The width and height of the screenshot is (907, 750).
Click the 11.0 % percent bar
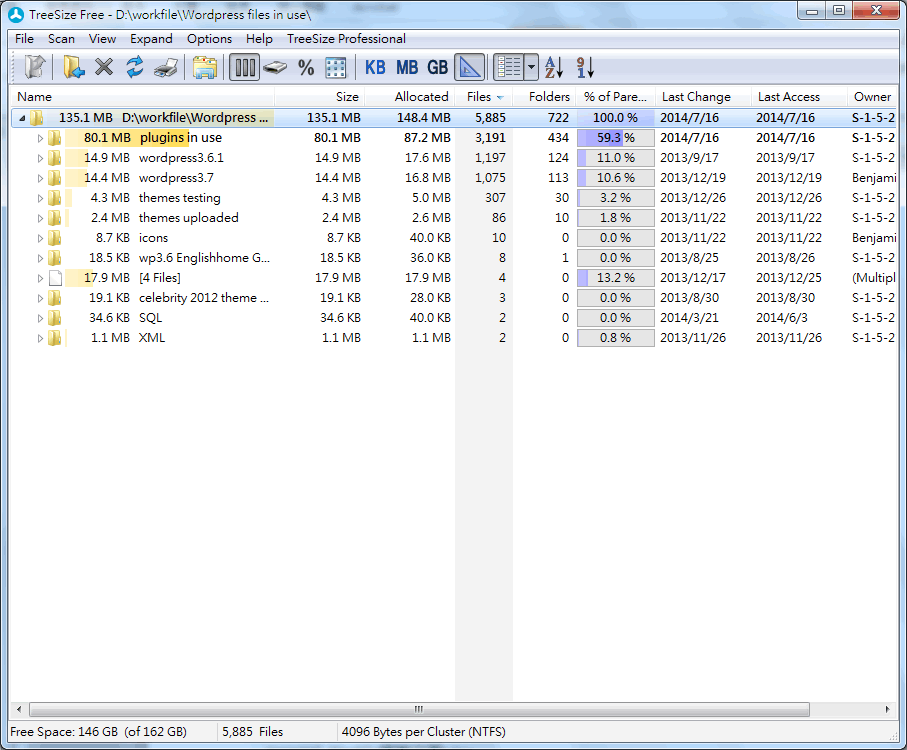(615, 158)
